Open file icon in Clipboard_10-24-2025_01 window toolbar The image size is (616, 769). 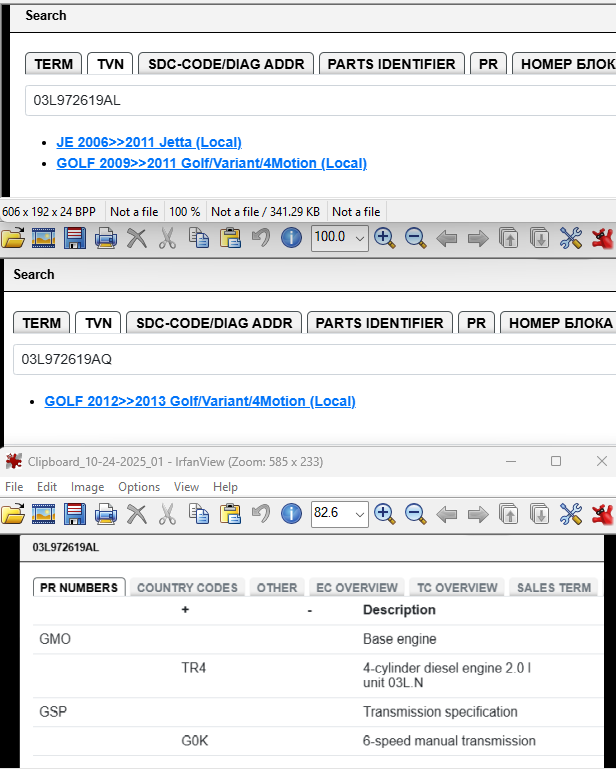click(13, 514)
